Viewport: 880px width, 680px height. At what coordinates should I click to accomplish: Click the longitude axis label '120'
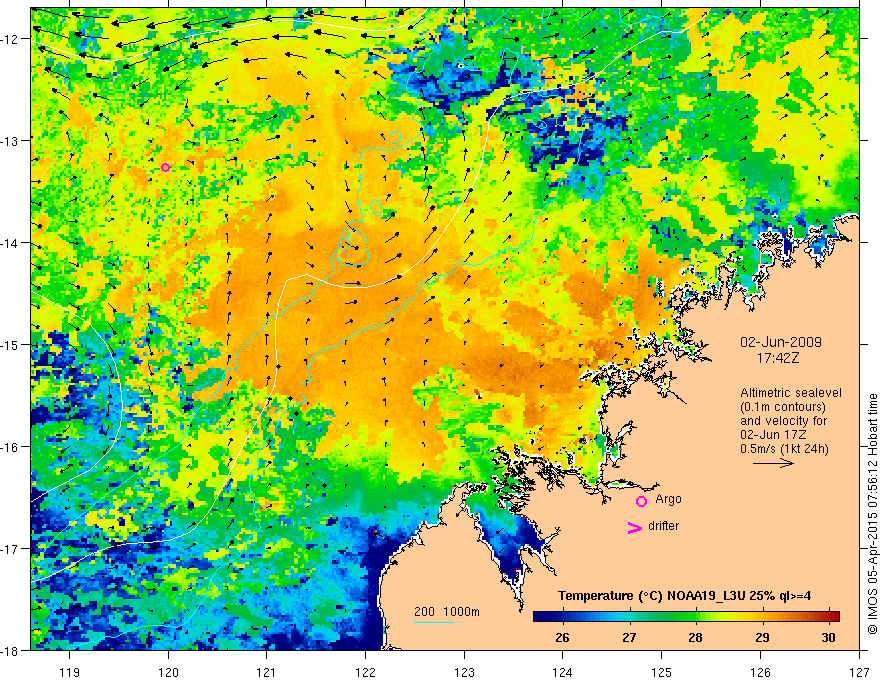pos(168,672)
